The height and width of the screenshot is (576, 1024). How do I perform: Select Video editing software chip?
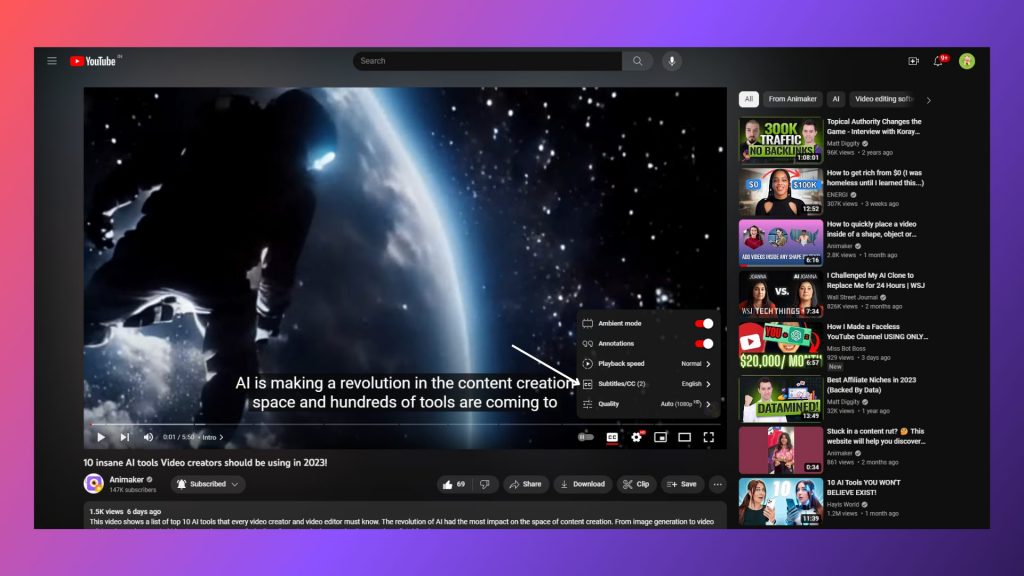884,99
